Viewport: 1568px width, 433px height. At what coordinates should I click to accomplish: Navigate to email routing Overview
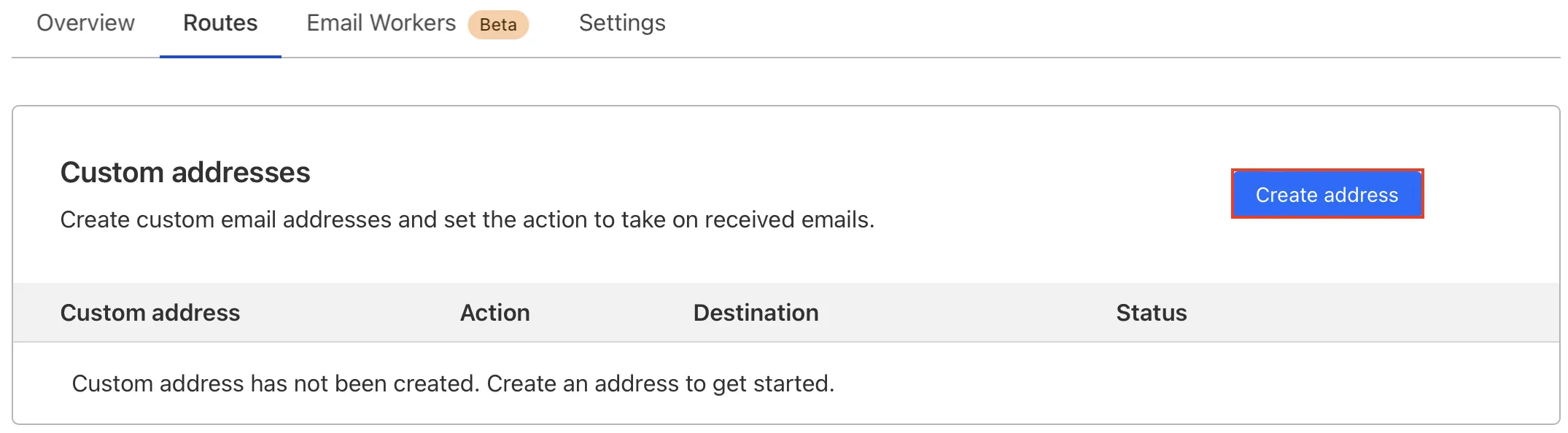click(x=85, y=23)
